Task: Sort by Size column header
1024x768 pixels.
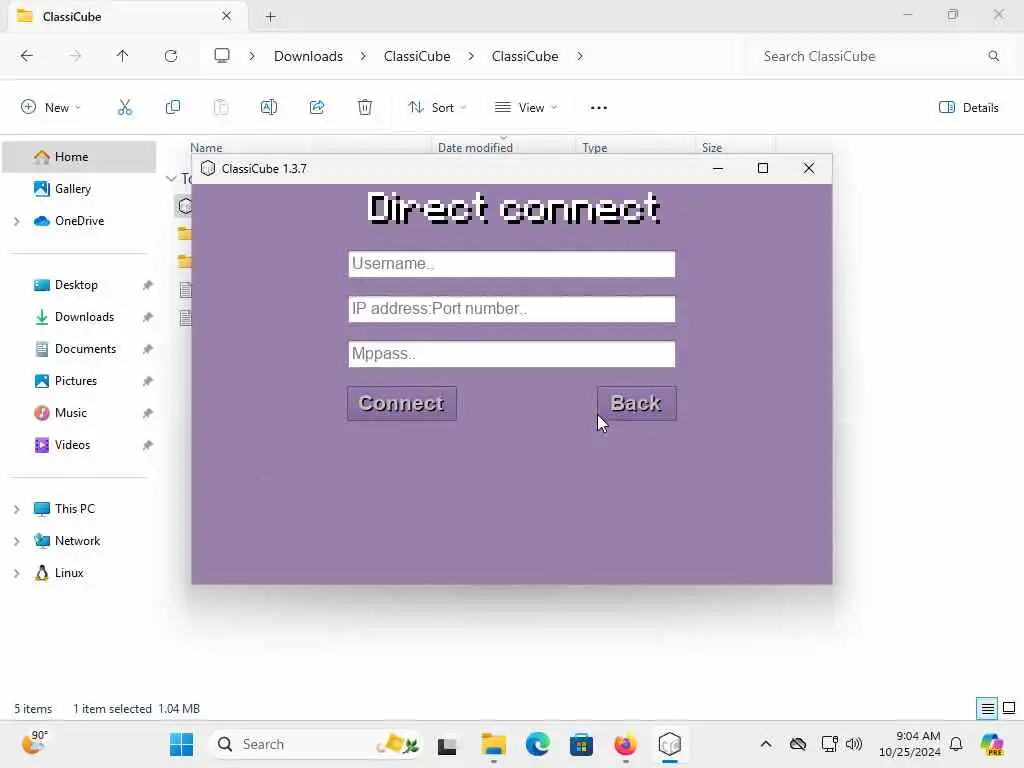Action: 712,148
